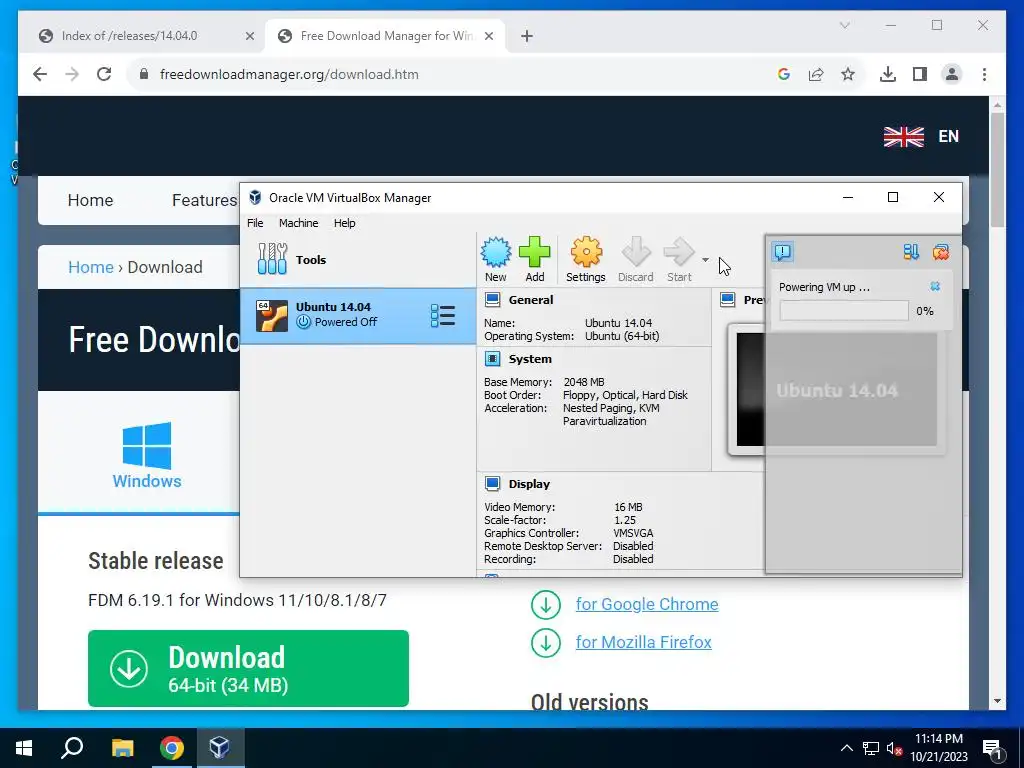The image size is (1024, 768).
Task: Open Chrome profile avatar
Action: (952, 74)
